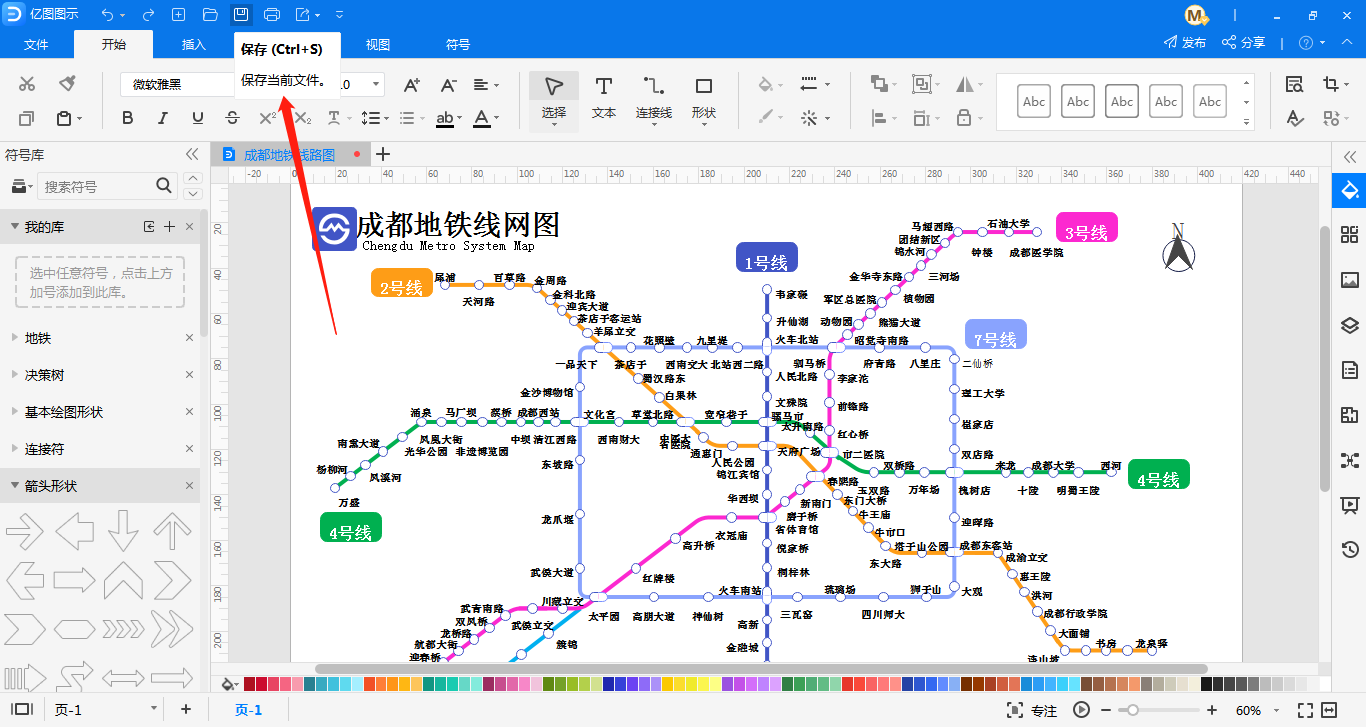Image resolution: width=1366 pixels, height=727 pixels.
Task: Add a new document tab with plus
Action: [x=382, y=154]
